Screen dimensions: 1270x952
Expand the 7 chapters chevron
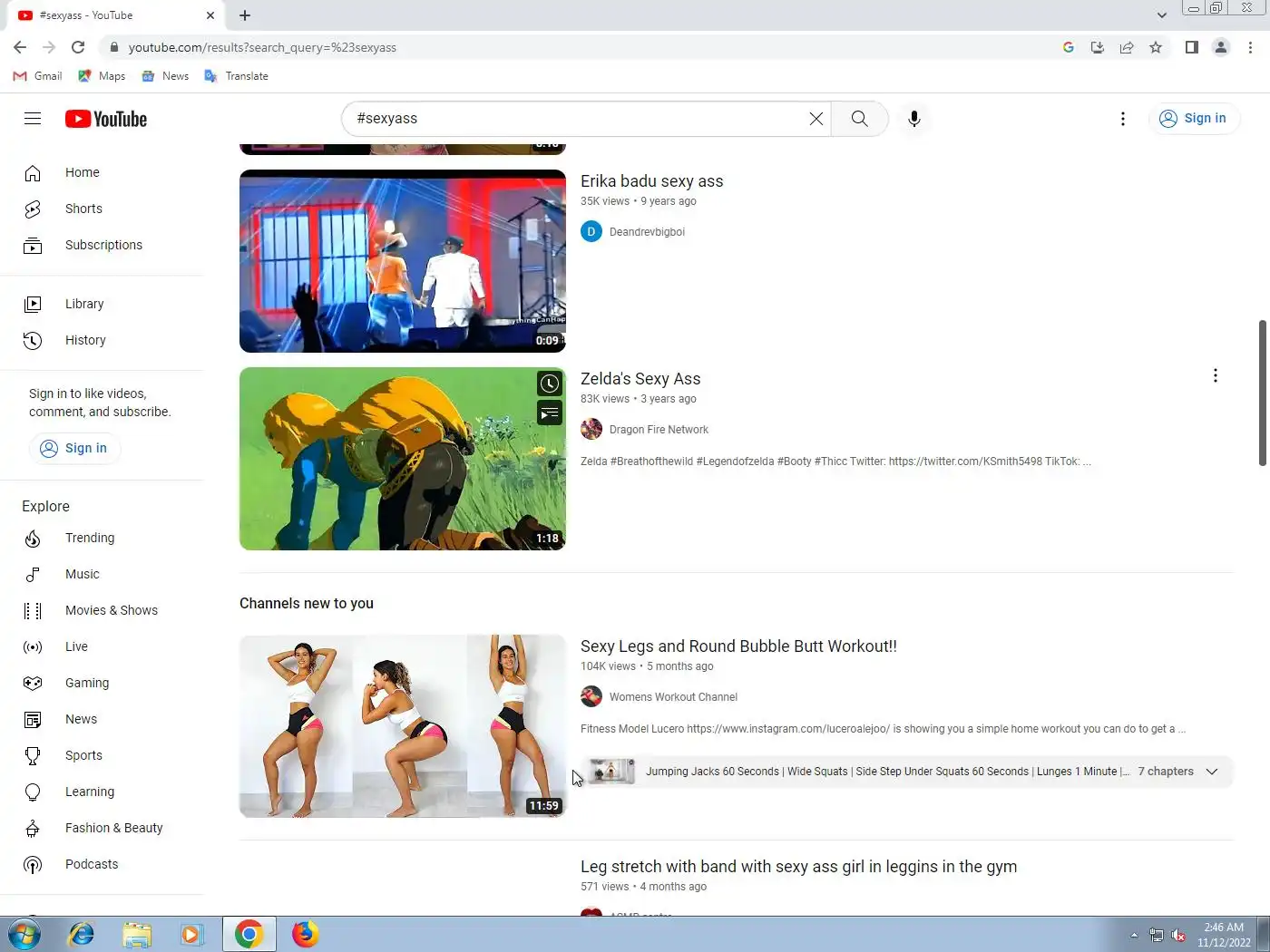click(1212, 772)
